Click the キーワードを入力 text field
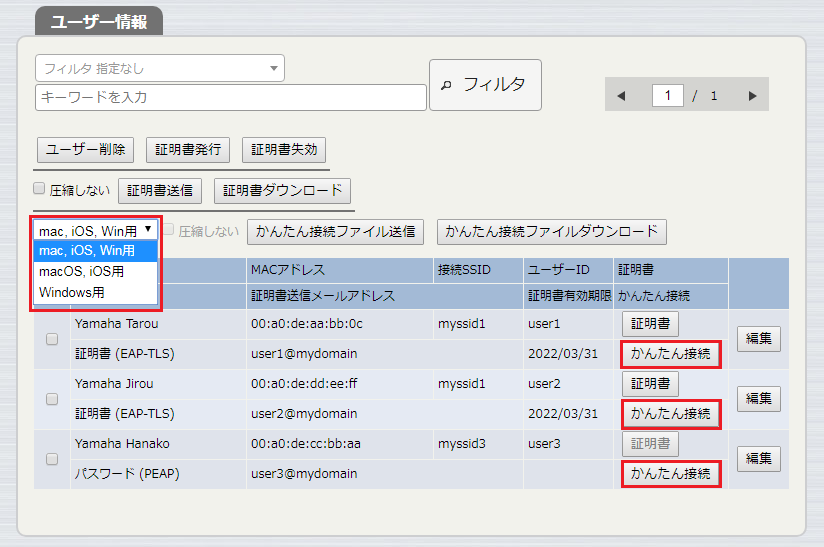 click(x=231, y=97)
